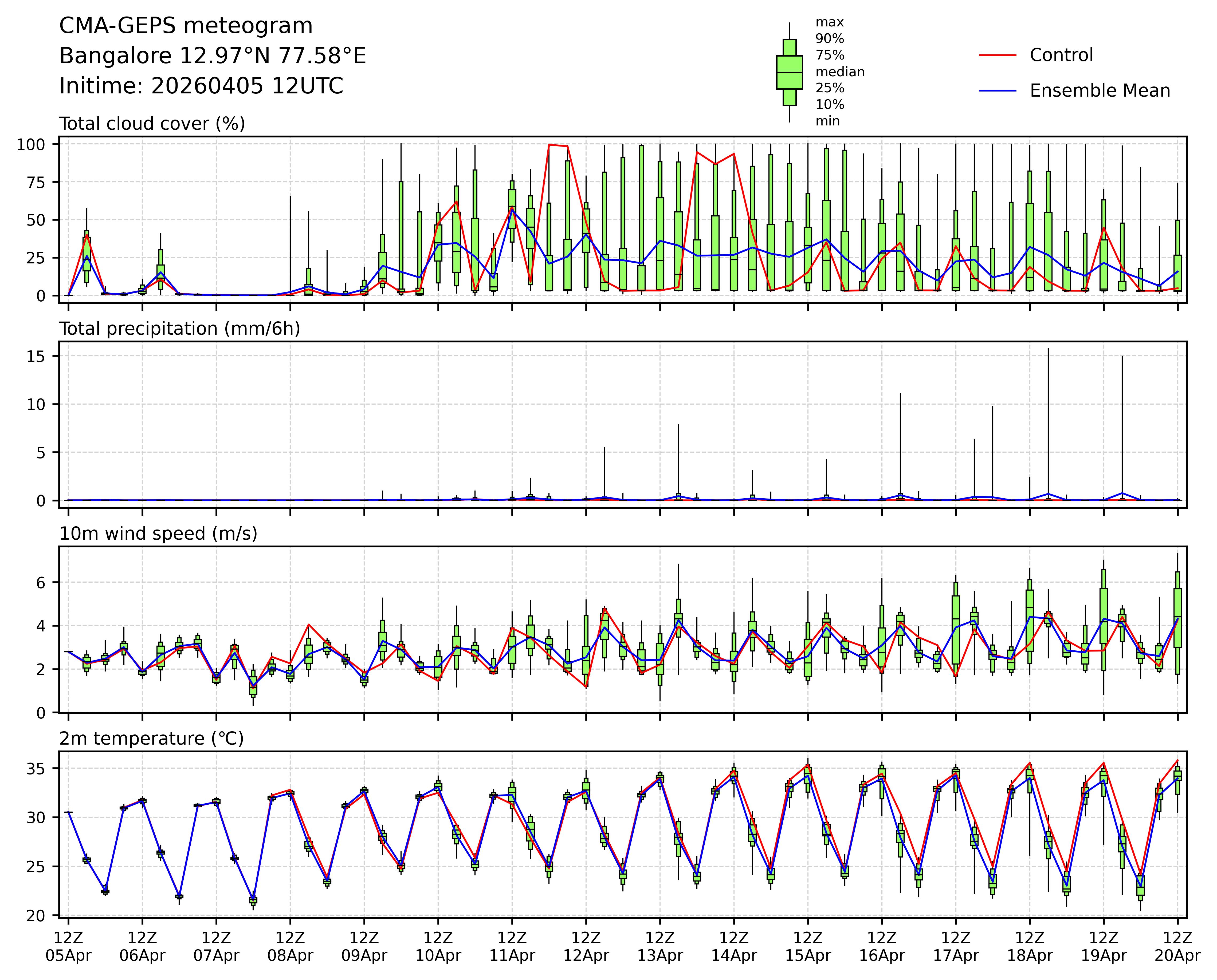The width and height of the screenshot is (1217, 980).
Task: Click the Initime 20260405 12UTC text
Action: point(201,86)
